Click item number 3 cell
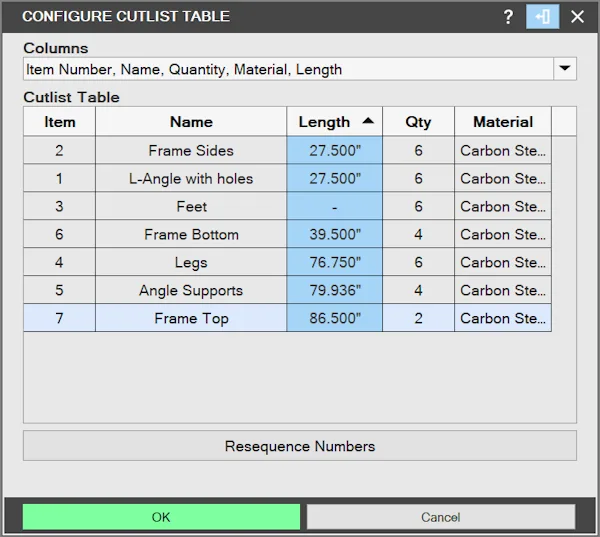Screen dimensions: 600x537 click(x=59, y=206)
